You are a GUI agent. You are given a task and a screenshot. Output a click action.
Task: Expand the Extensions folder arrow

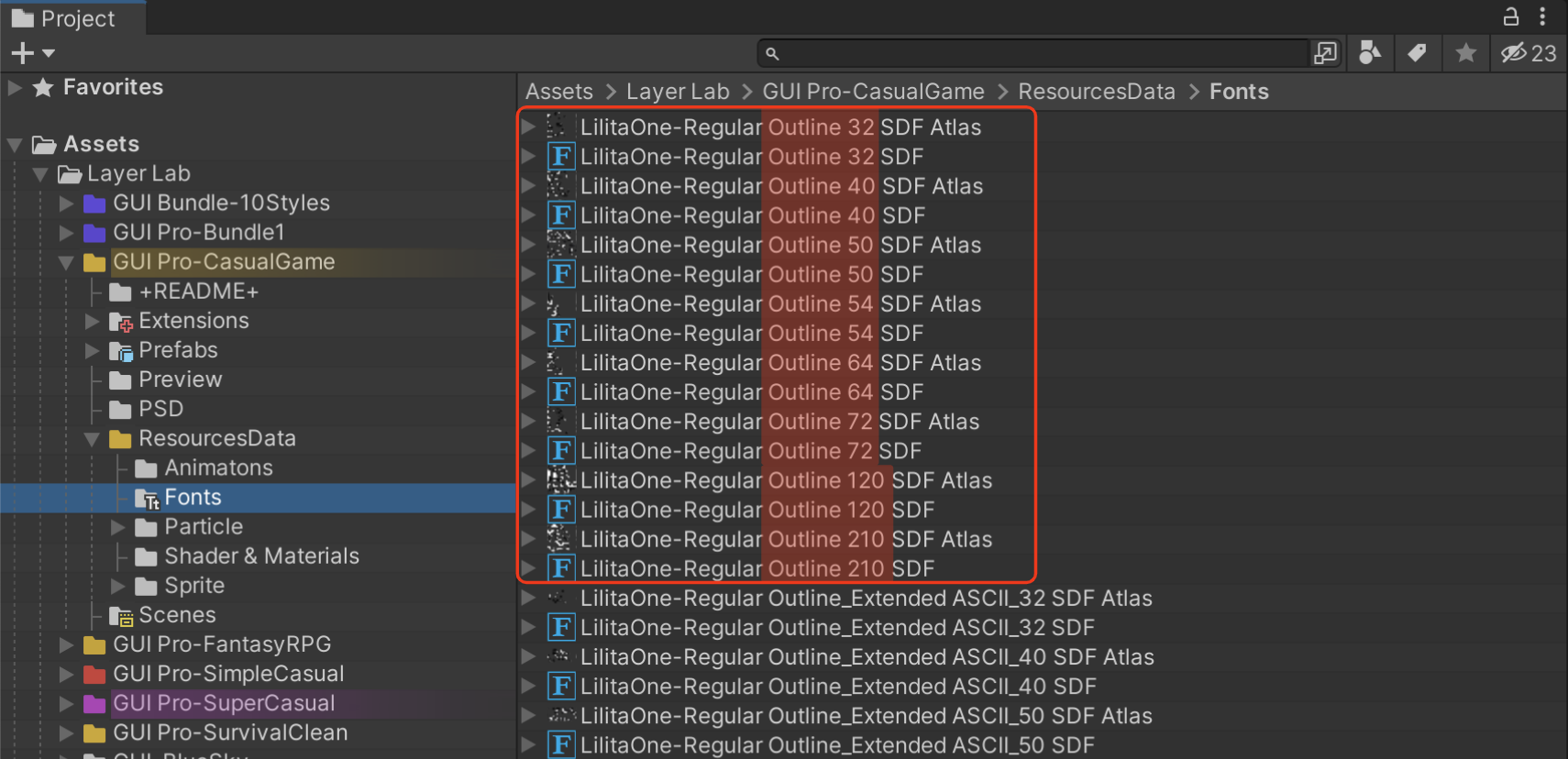point(92,322)
